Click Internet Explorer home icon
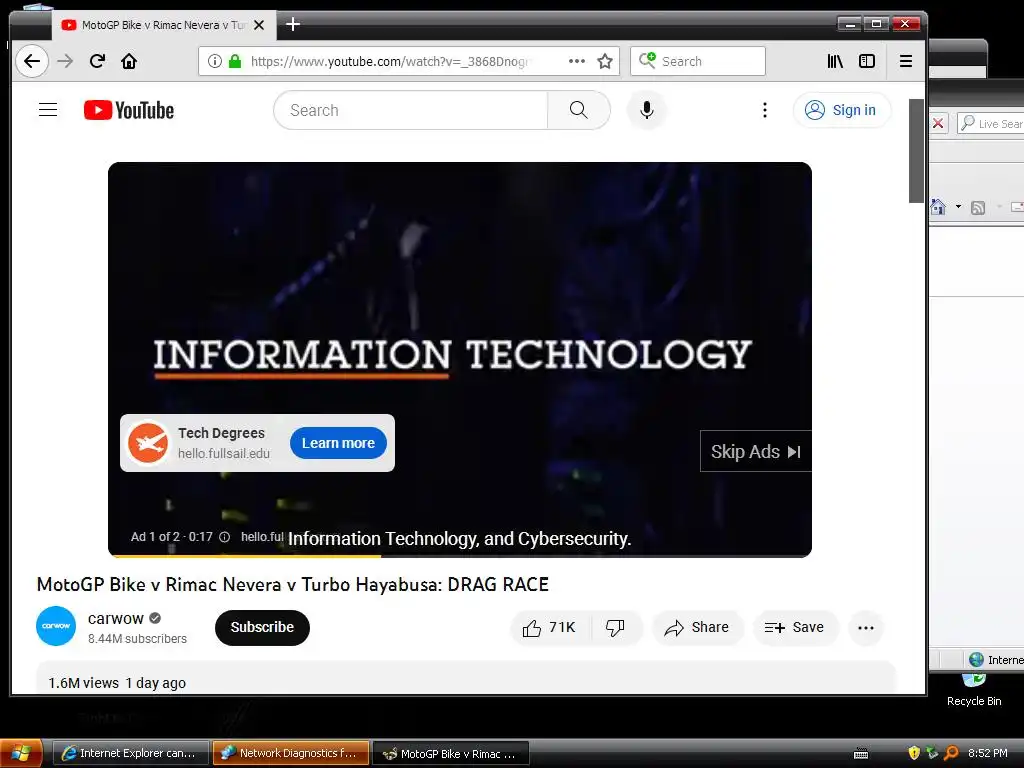Screen dimensions: 1024x768 coord(938,207)
